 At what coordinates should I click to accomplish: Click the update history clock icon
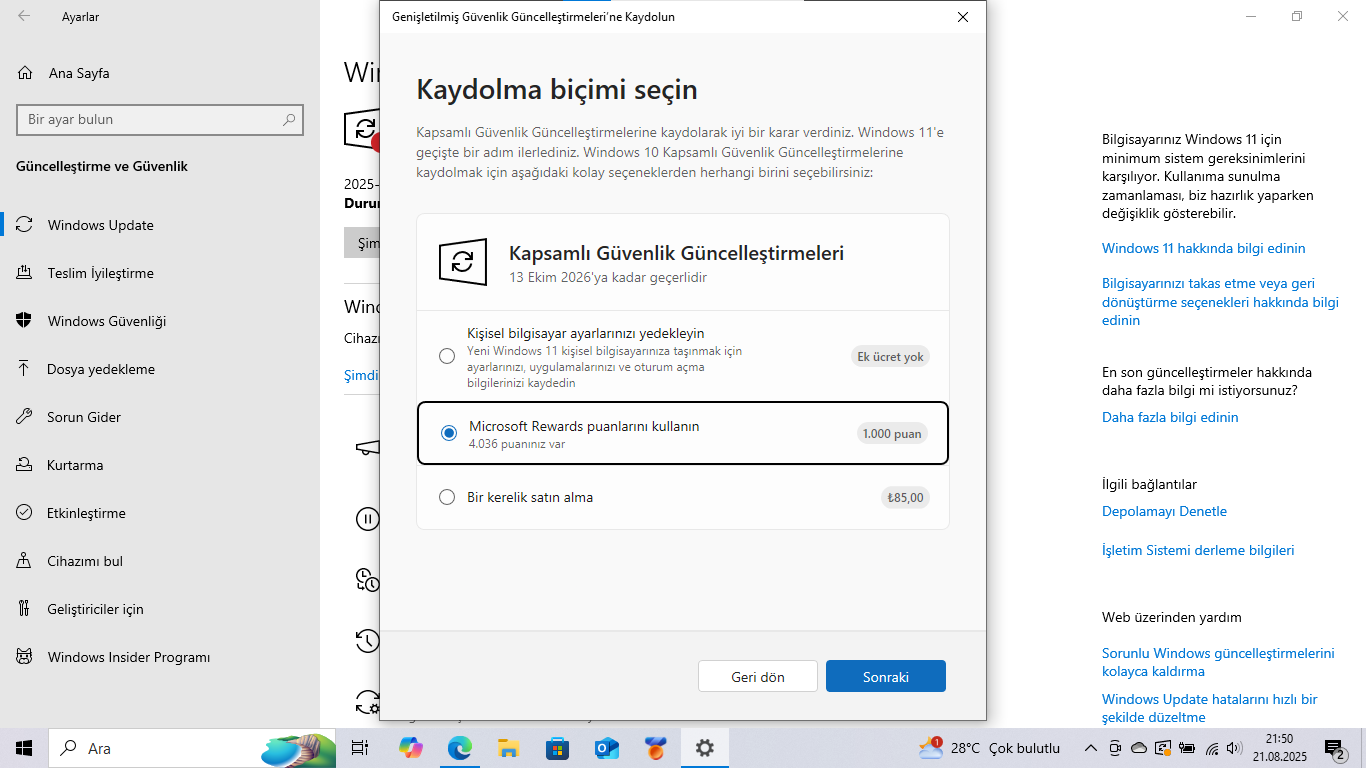(367, 639)
